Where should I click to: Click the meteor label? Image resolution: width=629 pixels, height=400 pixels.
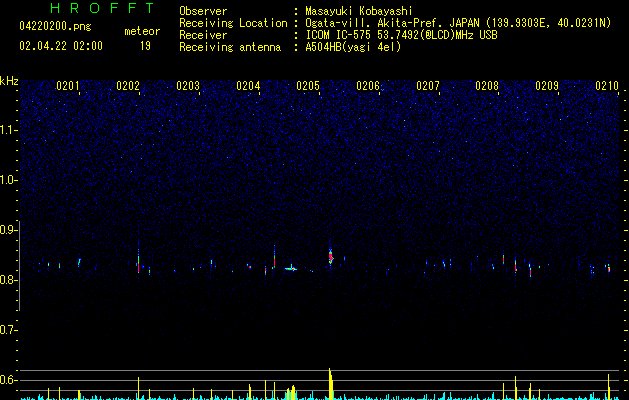tap(142, 31)
